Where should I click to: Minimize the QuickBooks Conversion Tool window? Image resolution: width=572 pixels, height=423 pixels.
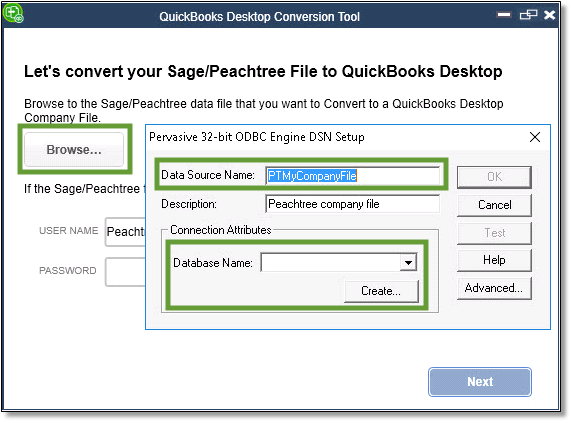504,15
